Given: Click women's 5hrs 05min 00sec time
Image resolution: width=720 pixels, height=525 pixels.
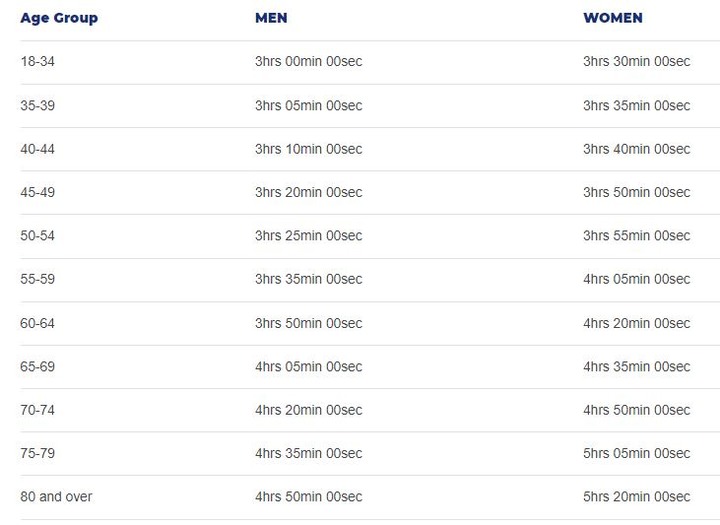Looking at the screenshot, I should coord(636,453).
